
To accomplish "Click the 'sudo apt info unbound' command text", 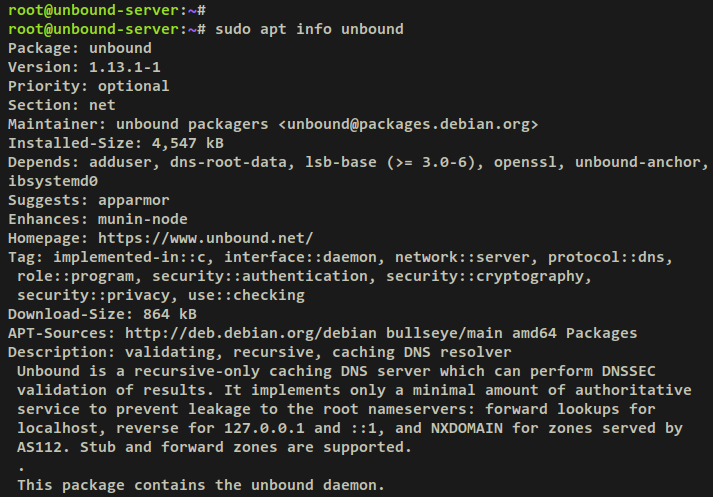I will (309, 30).
